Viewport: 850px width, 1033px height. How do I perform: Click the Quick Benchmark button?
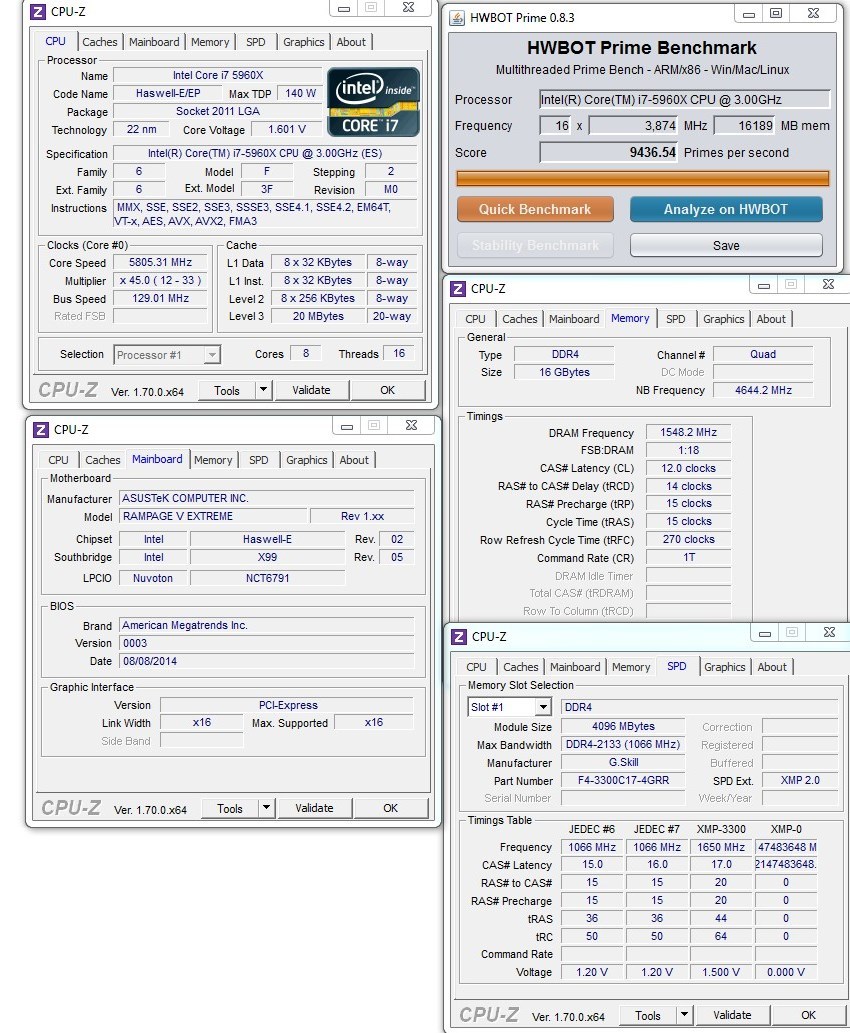point(535,209)
